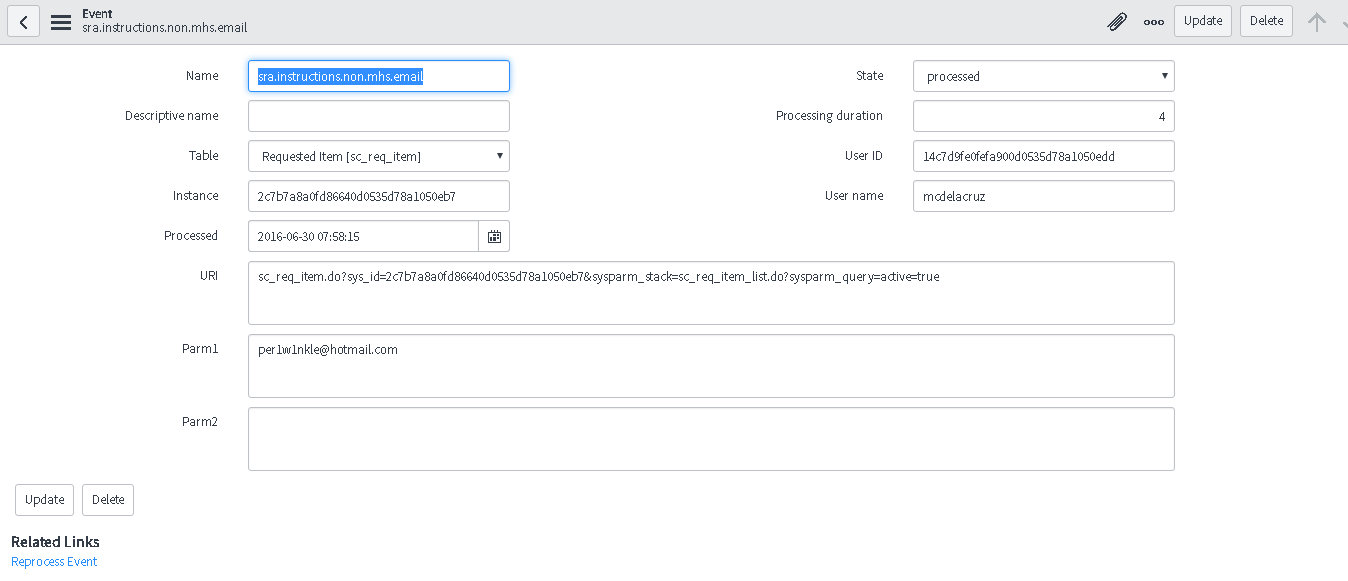Go back using the header arrow
The width and height of the screenshot is (1348, 581).
(x=24, y=21)
